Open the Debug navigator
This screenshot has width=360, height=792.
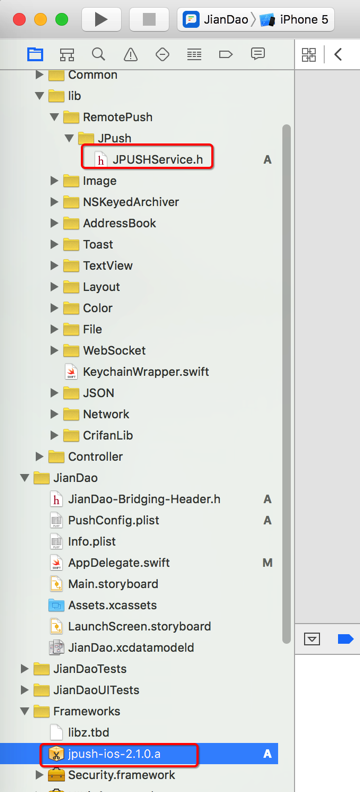pyautogui.click(x=194, y=54)
